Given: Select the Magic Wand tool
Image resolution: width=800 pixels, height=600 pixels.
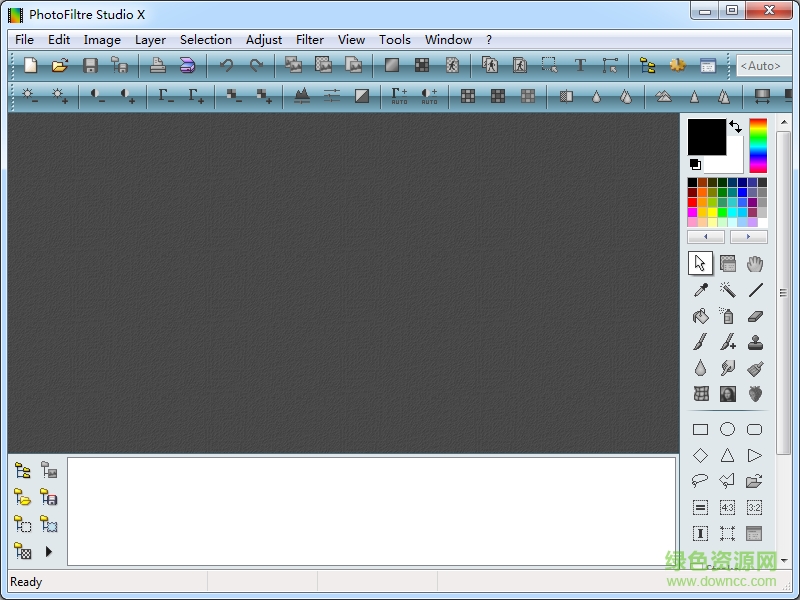Looking at the screenshot, I should coord(727,289).
